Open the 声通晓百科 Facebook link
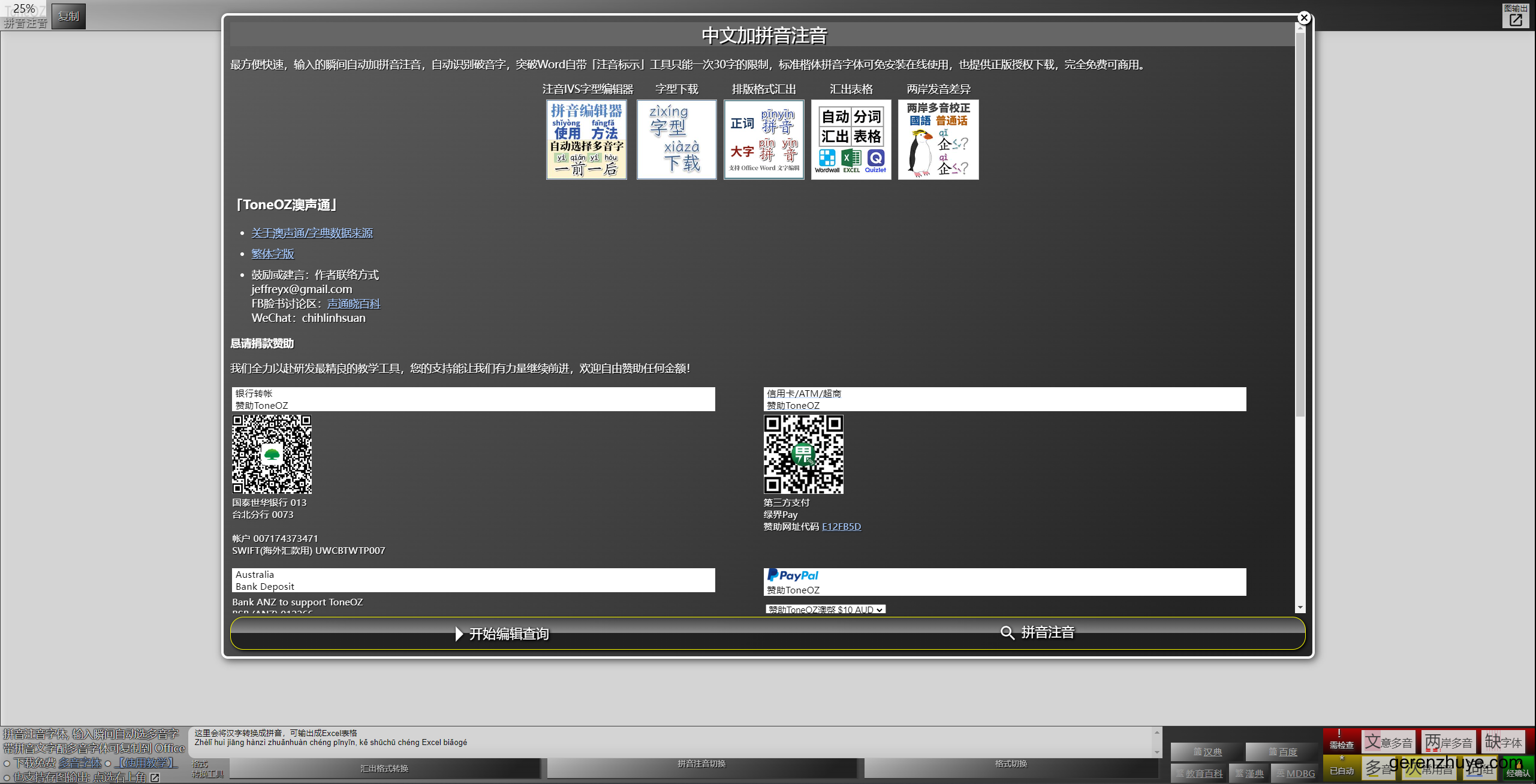1536x784 pixels. [354, 304]
